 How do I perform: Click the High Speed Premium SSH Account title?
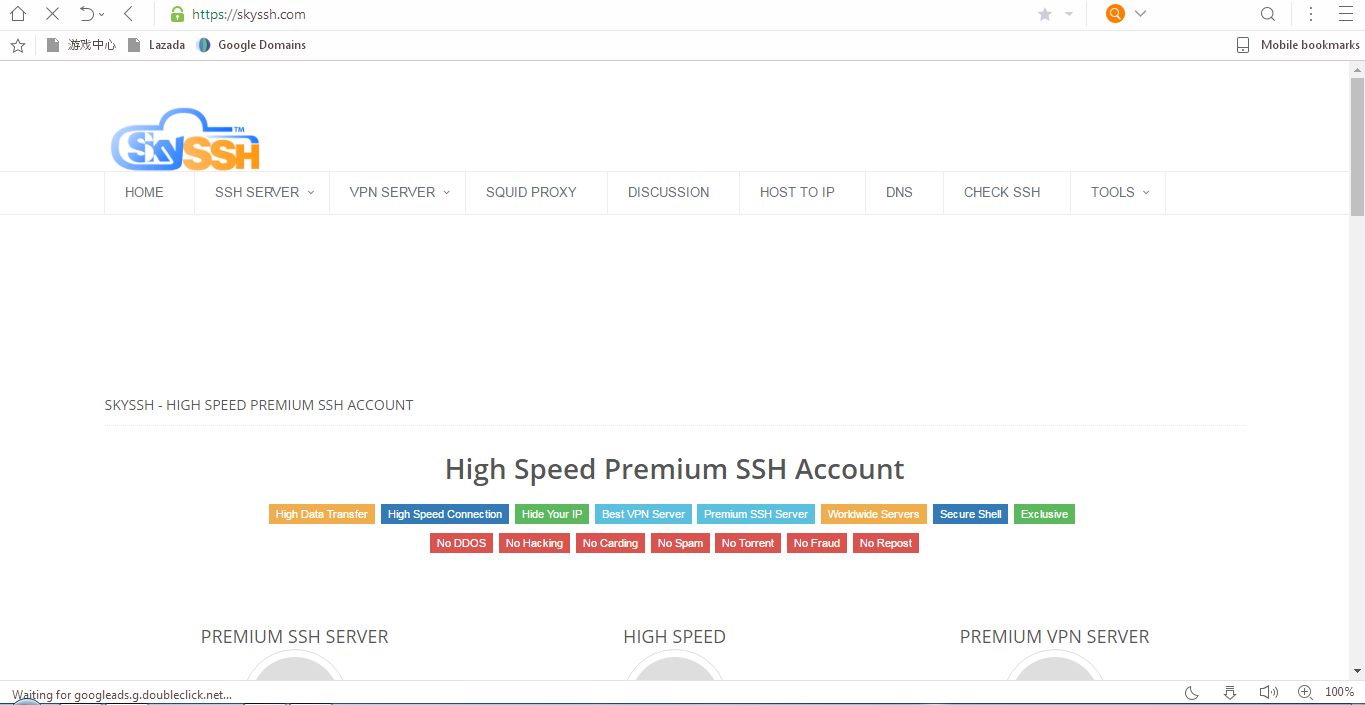tap(675, 469)
